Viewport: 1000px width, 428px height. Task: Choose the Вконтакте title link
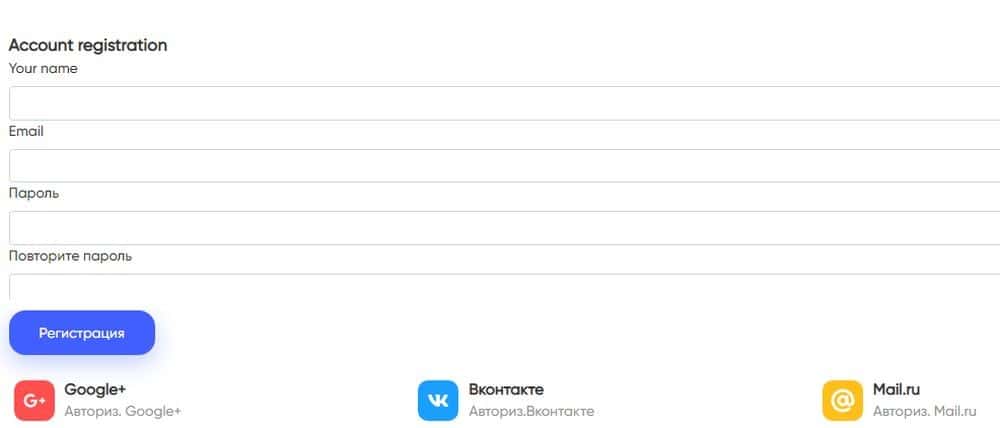tap(506, 389)
